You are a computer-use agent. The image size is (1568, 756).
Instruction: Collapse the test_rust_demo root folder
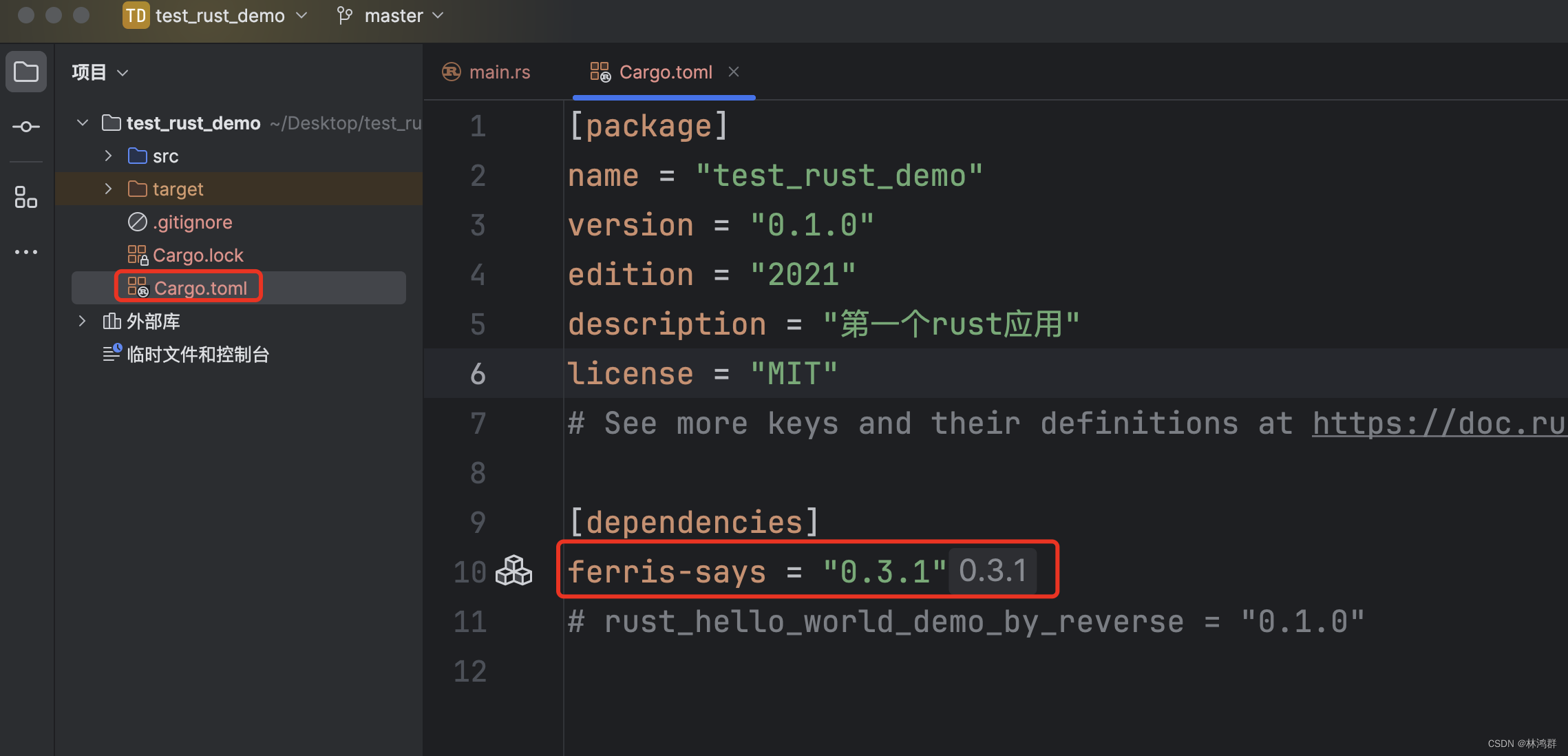83,123
